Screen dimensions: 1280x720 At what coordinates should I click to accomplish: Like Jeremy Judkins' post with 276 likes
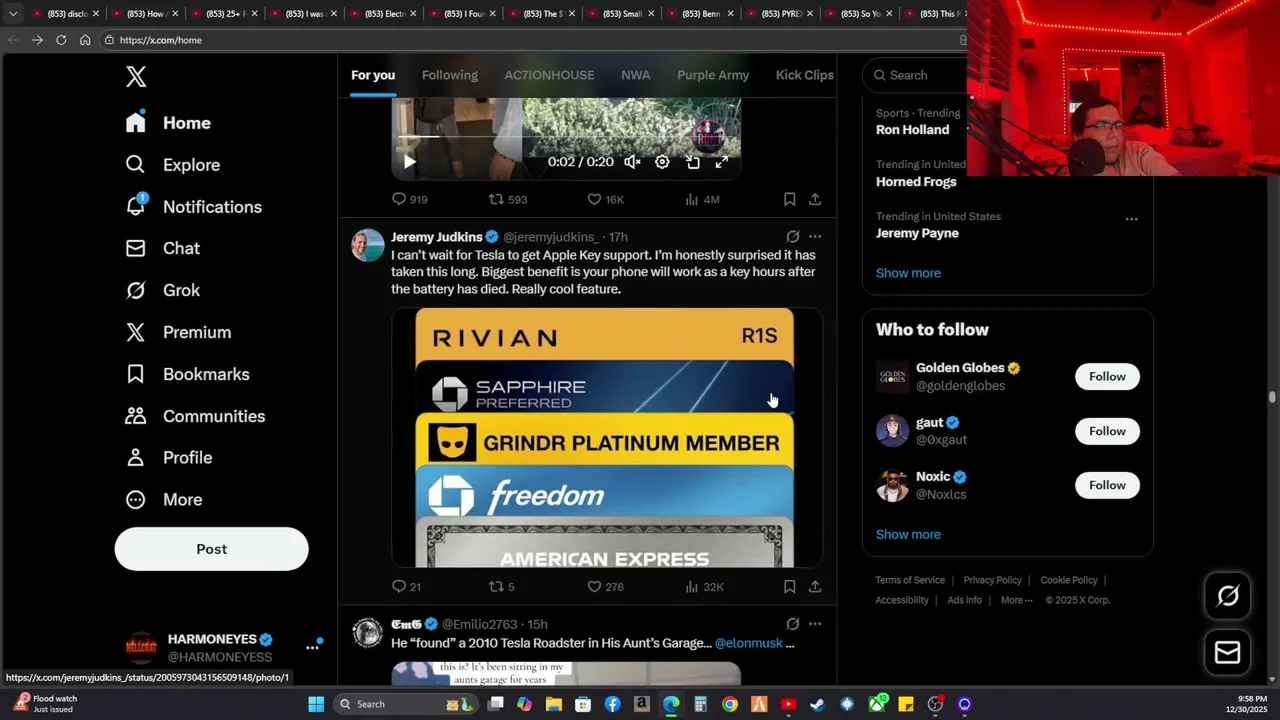pos(605,586)
